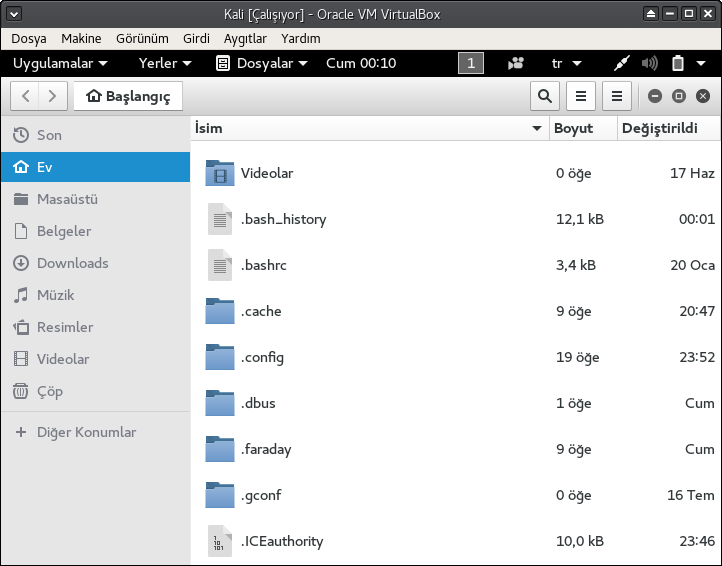This screenshot has height=566, width=722.
Task: Open the Aygıtlar menu
Action: coord(244,38)
